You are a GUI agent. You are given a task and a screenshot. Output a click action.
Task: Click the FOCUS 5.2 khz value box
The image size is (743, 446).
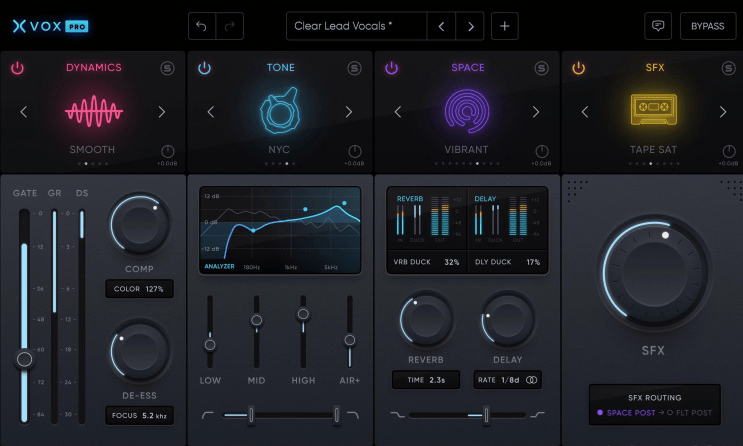tap(139, 416)
